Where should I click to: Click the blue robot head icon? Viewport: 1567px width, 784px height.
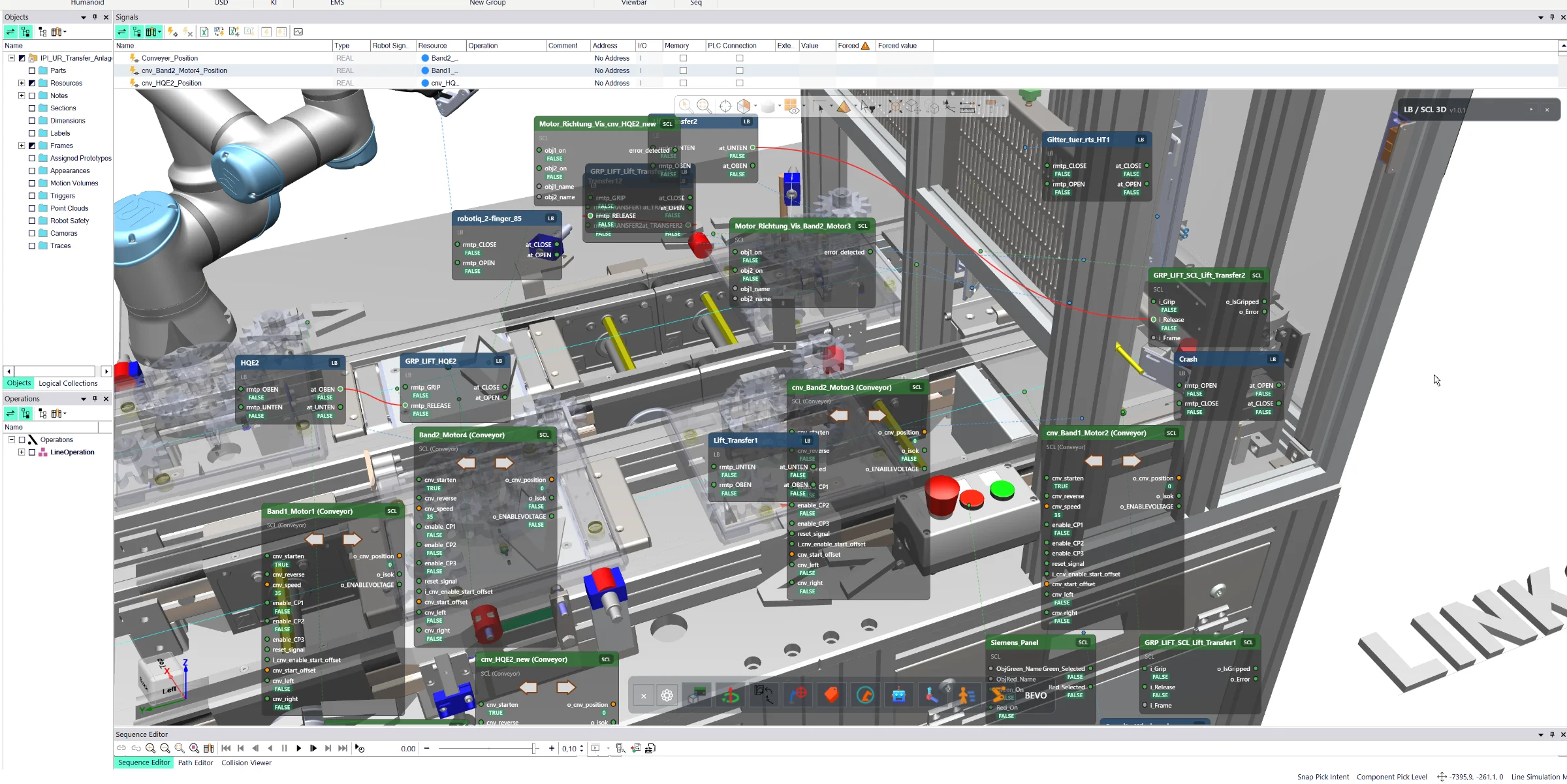coord(898,695)
